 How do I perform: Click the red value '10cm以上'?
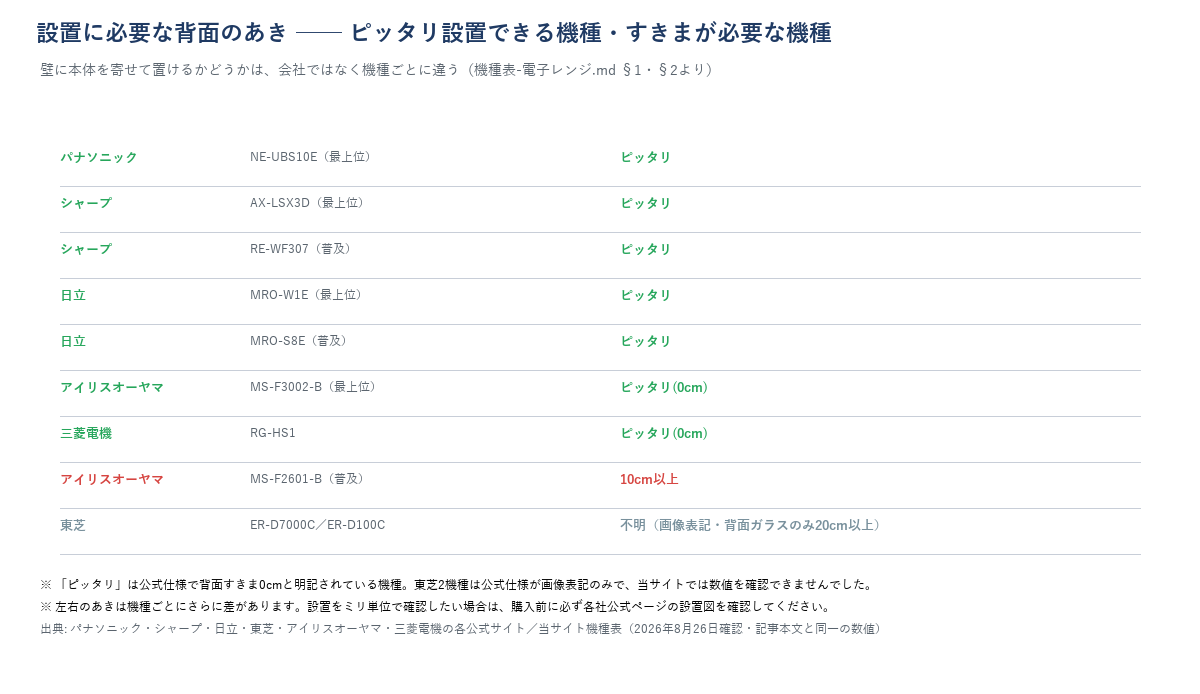point(649,479)
